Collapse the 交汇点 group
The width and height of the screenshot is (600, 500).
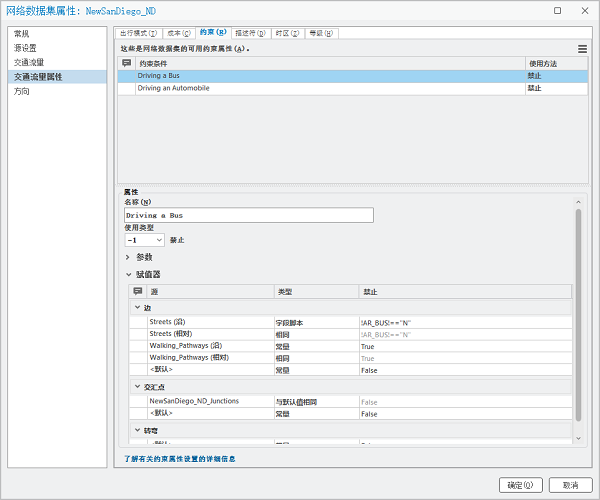click(137, 386)
